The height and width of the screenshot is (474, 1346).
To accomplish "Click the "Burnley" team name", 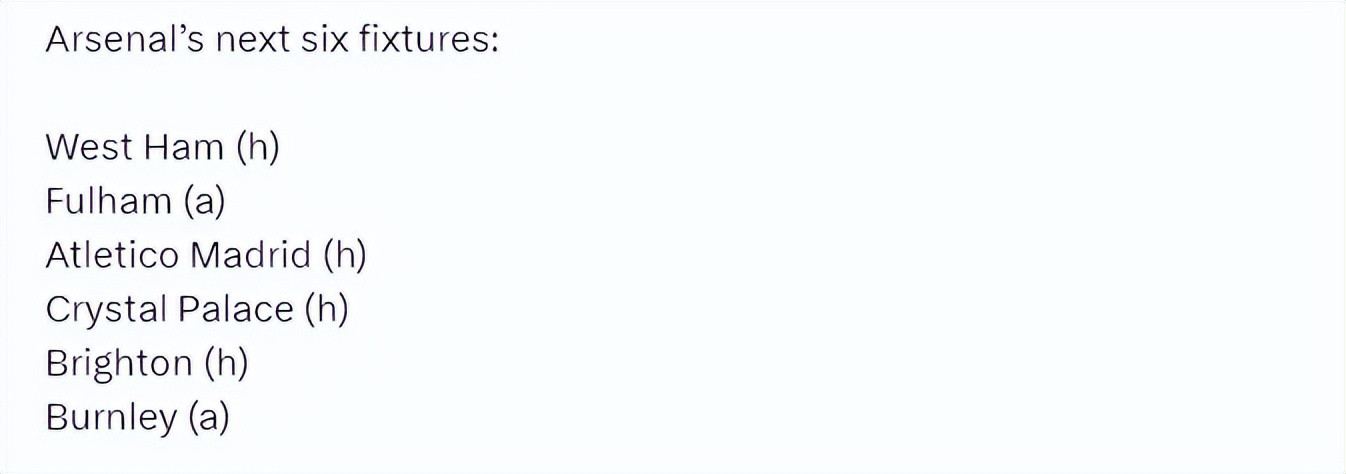I will tap(110, 418).
